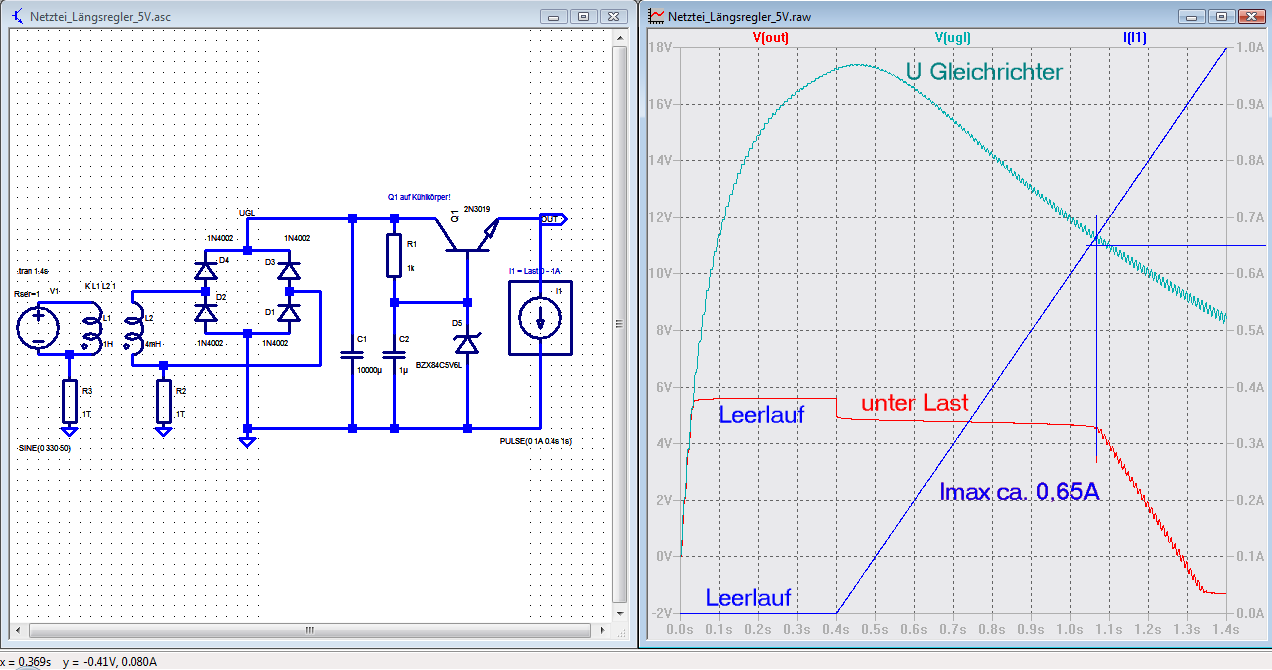Select resistor R1 1k in schematic
The width and height of the screenshot is (1272, 670).
pyautogui.click(x=395, y=256)
